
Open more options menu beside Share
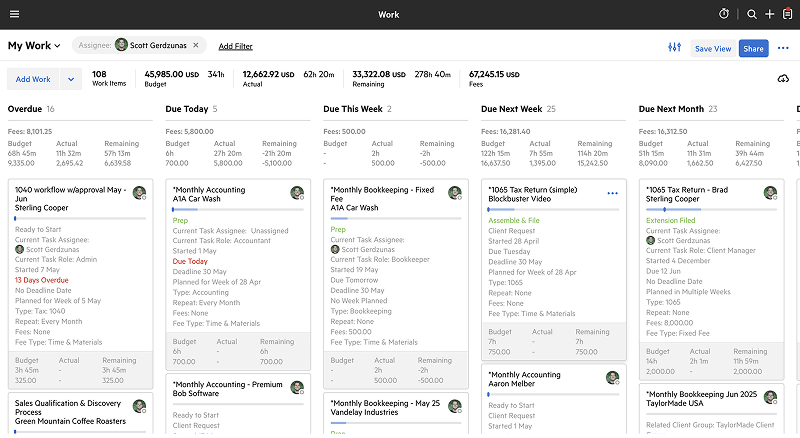click(x=782, y=48)
